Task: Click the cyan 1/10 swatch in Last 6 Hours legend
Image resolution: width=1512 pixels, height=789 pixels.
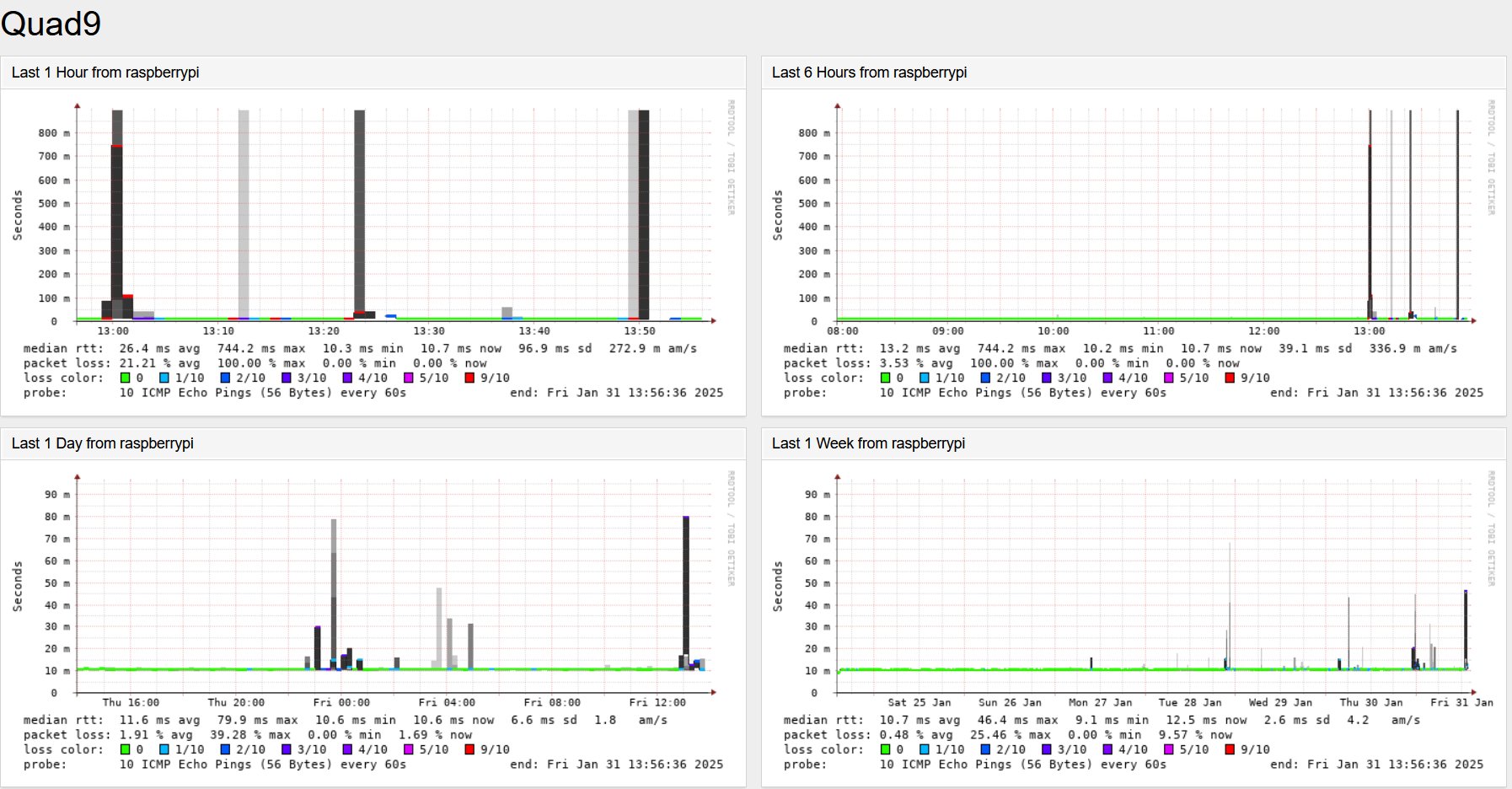Action: pyautogui.click(x=925, y=378)
